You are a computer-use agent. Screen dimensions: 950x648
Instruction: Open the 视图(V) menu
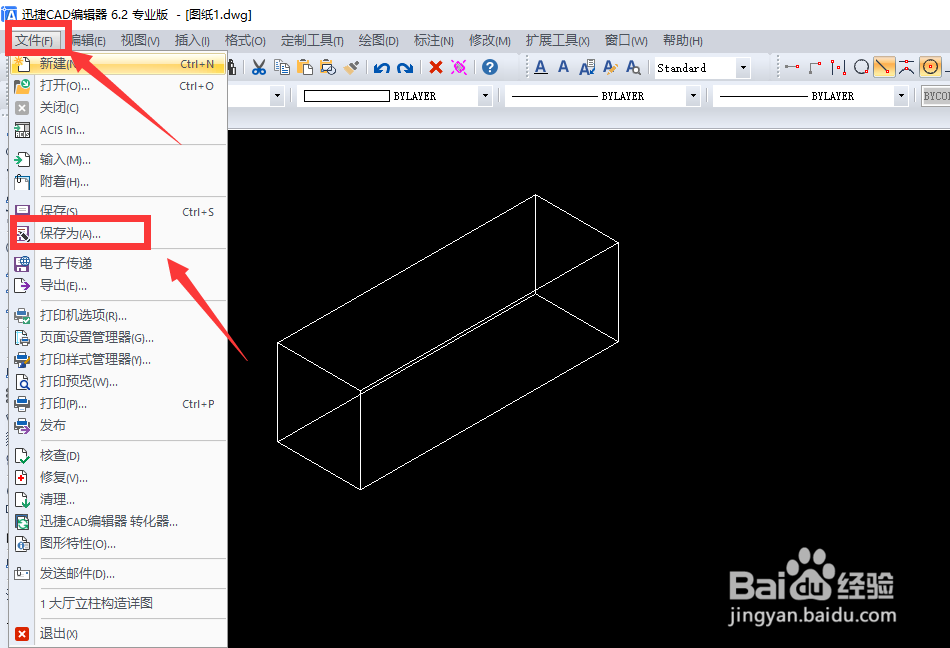click(140, 41)
